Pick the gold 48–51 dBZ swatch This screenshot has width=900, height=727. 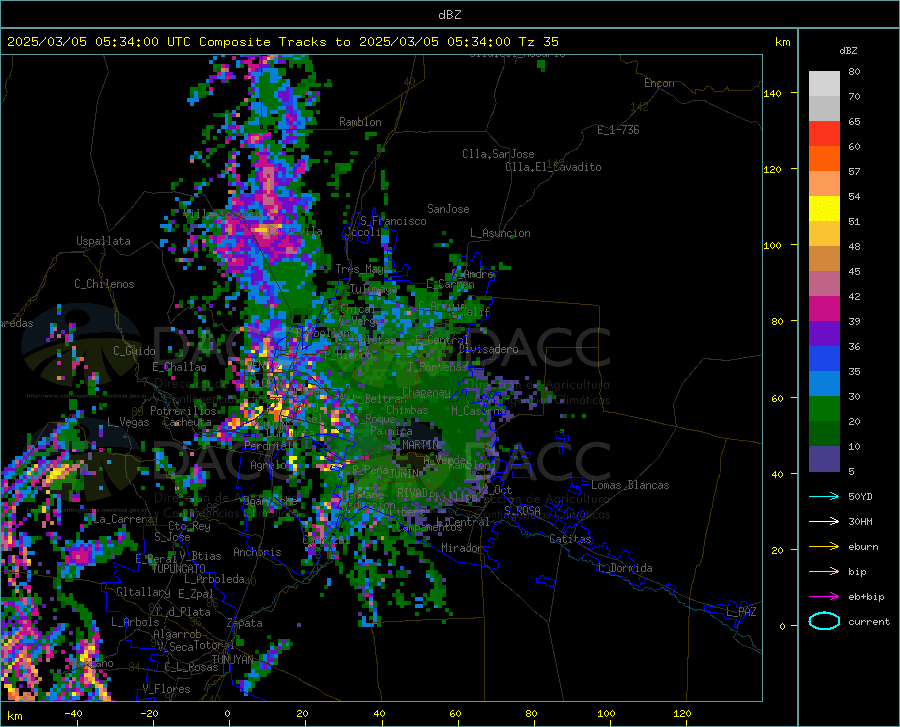click(x=824, y=234)
